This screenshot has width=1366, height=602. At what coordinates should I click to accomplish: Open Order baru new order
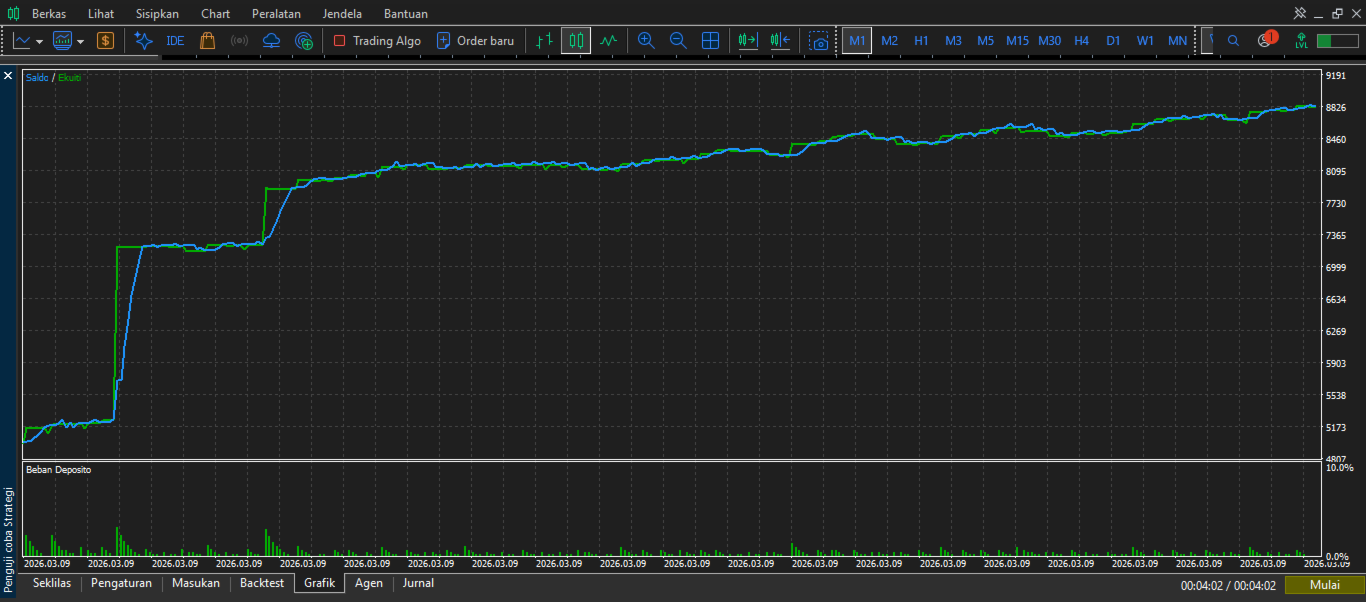(x=475, y=41)
